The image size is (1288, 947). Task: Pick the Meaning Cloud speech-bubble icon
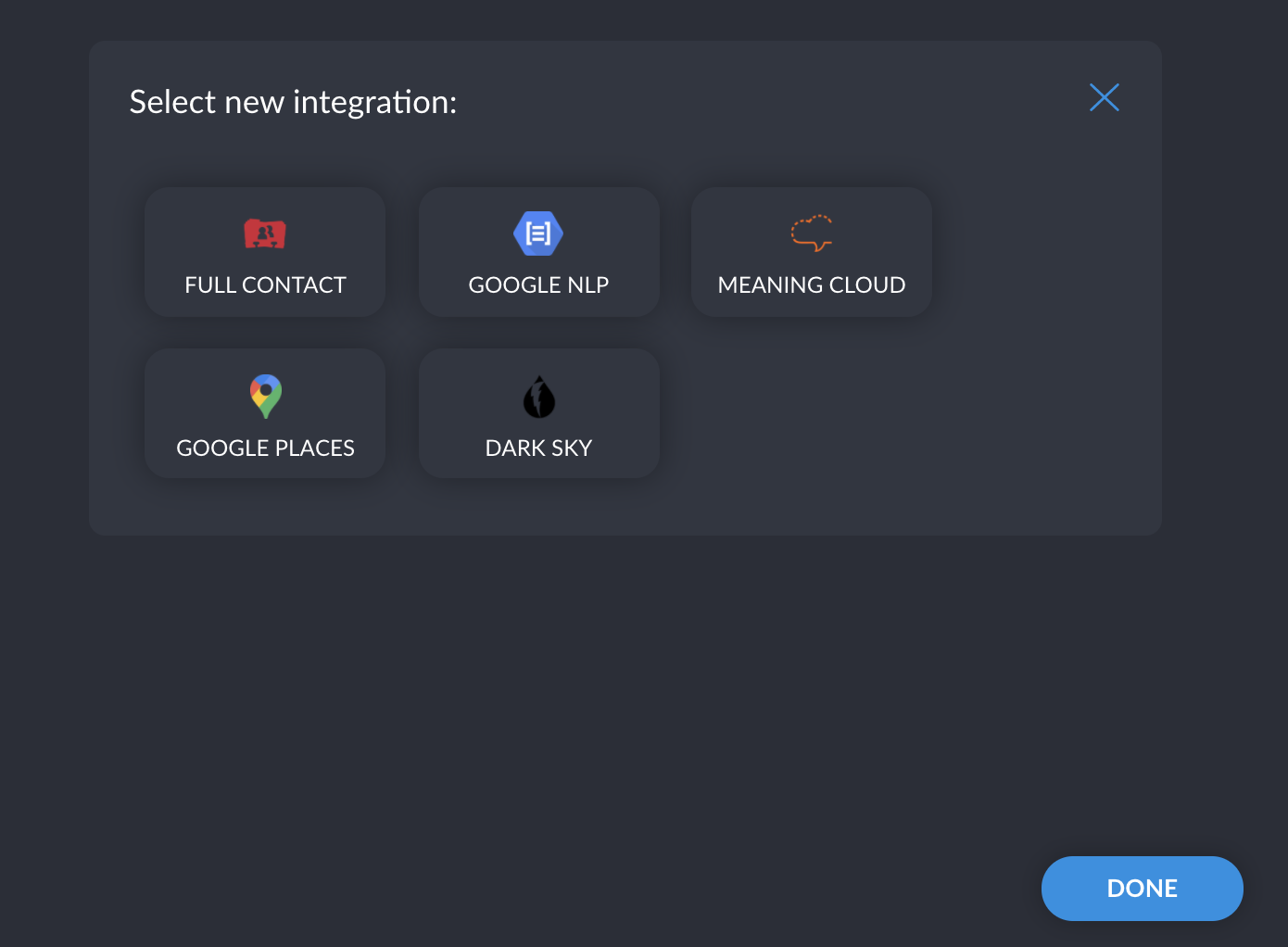[x=812, y=234]
